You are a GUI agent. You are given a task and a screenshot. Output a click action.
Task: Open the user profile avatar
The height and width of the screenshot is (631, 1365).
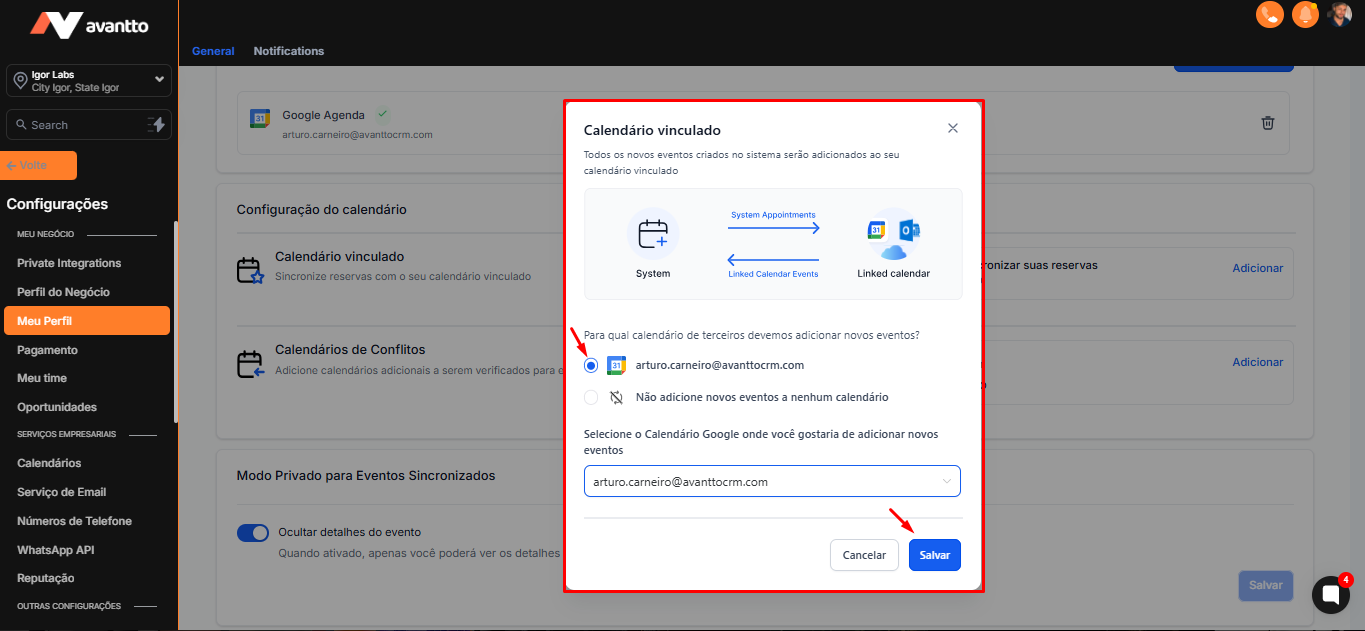(1340, 14)
